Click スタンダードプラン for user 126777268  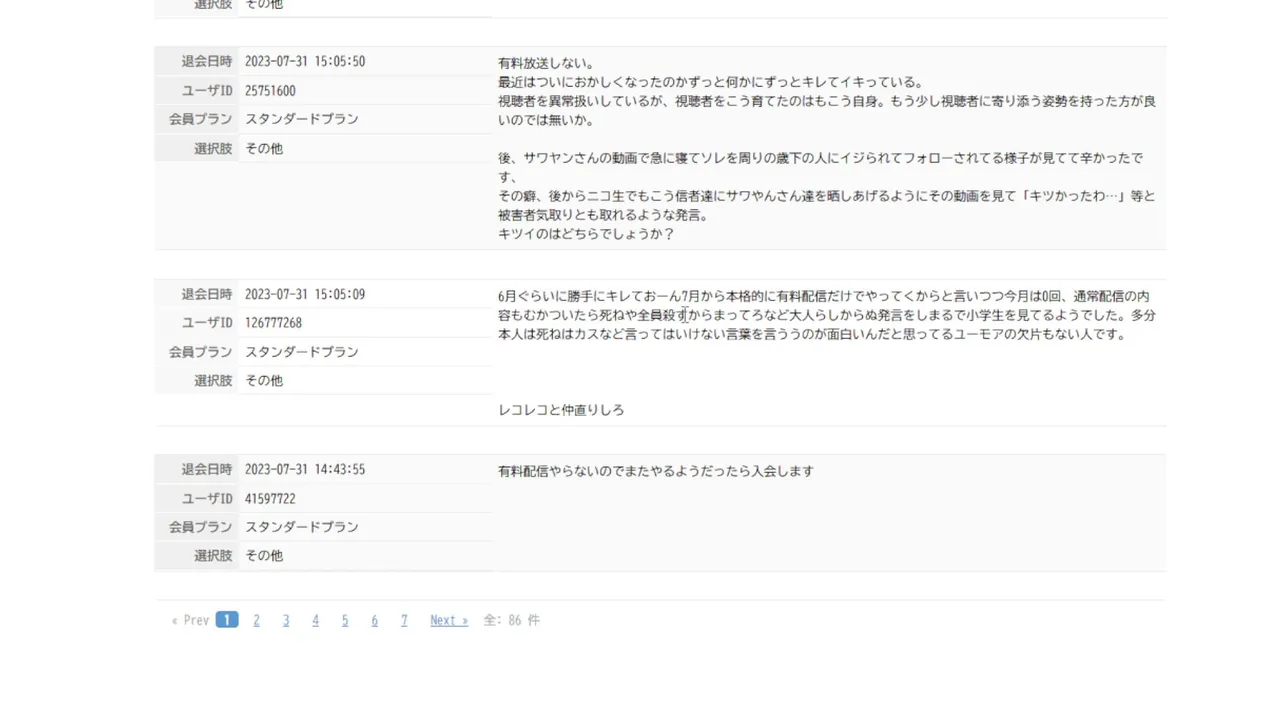pos(302,352)
